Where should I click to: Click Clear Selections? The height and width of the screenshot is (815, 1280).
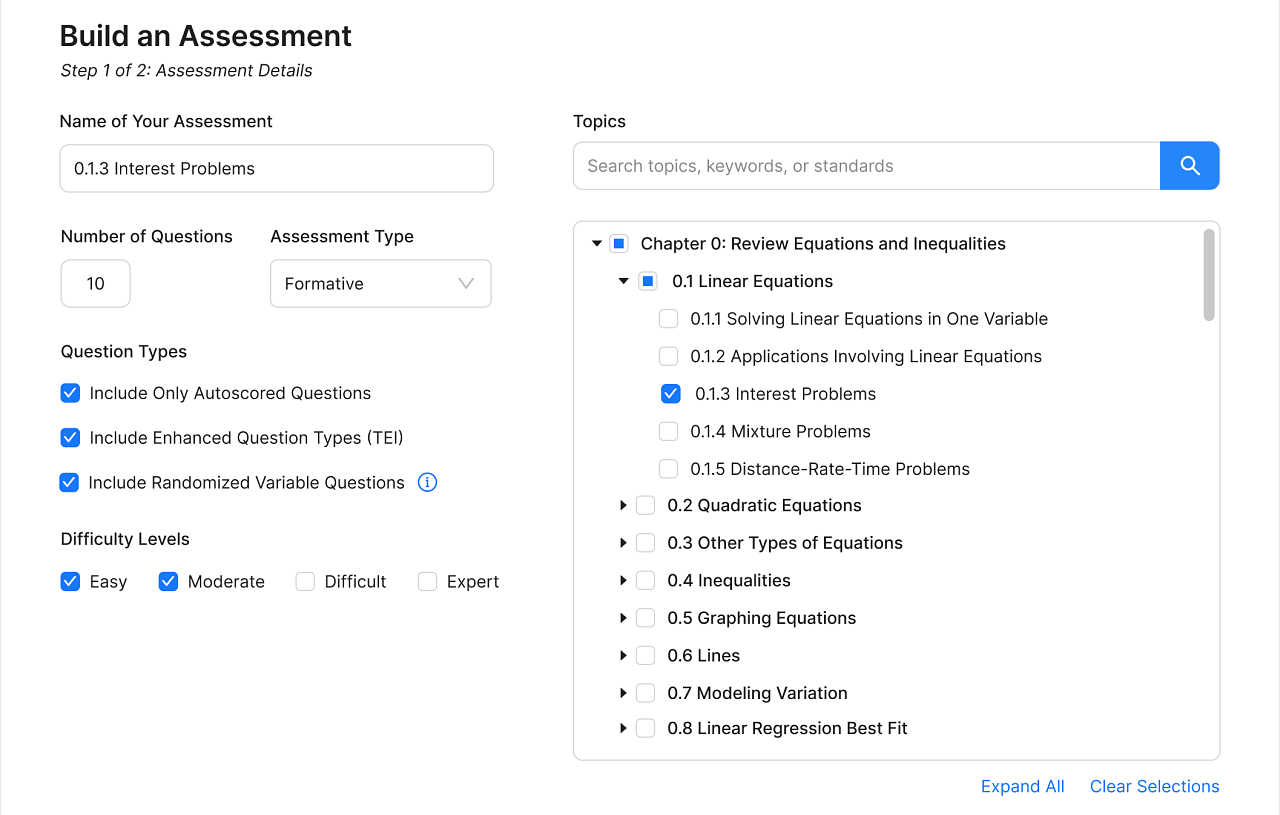(x=1154, y=786)
